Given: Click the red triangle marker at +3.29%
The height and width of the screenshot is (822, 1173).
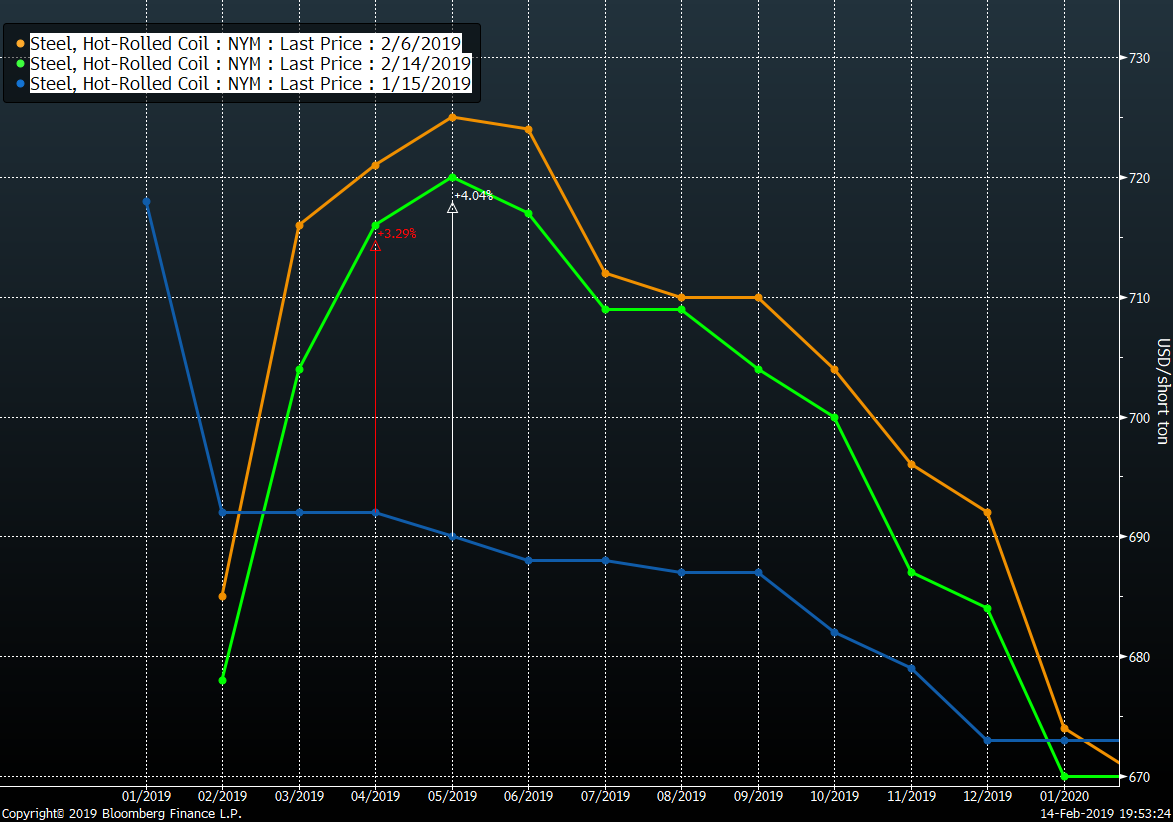Looking at the screenshot, I should pos(375,246).
